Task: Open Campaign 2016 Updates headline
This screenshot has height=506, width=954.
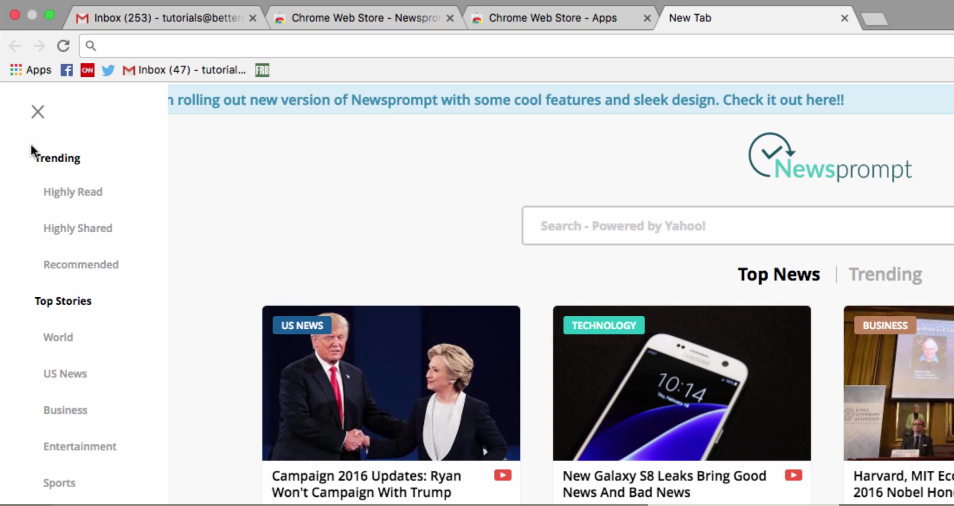Action: pos(366,484)
